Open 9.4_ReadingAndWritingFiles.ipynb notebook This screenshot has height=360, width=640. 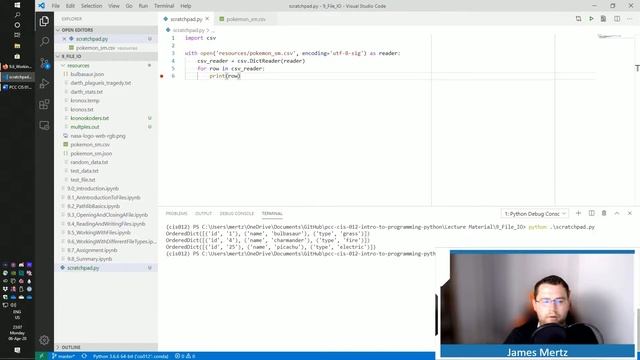coord(106,224)
